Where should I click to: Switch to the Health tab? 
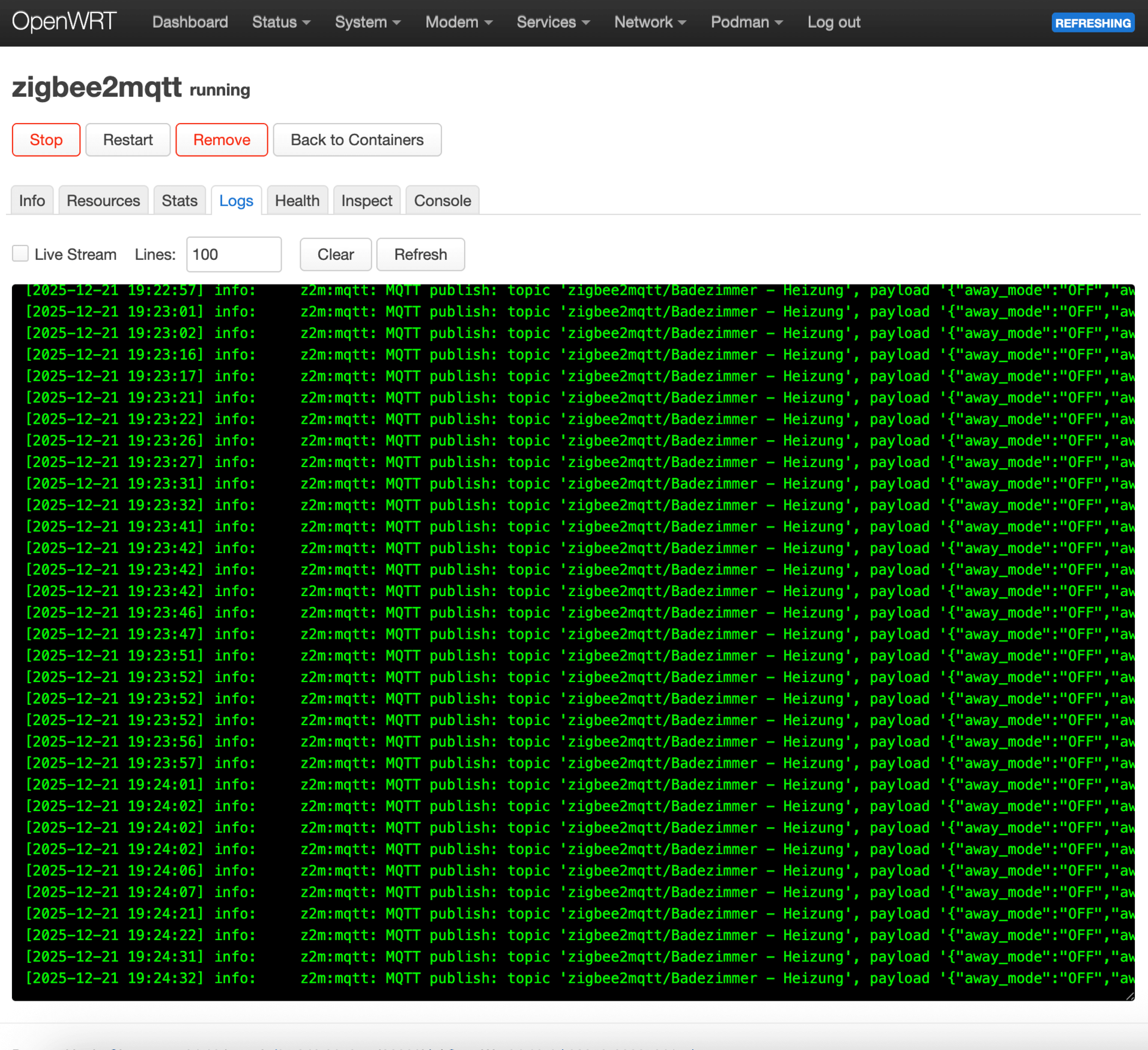coord(297,201)
